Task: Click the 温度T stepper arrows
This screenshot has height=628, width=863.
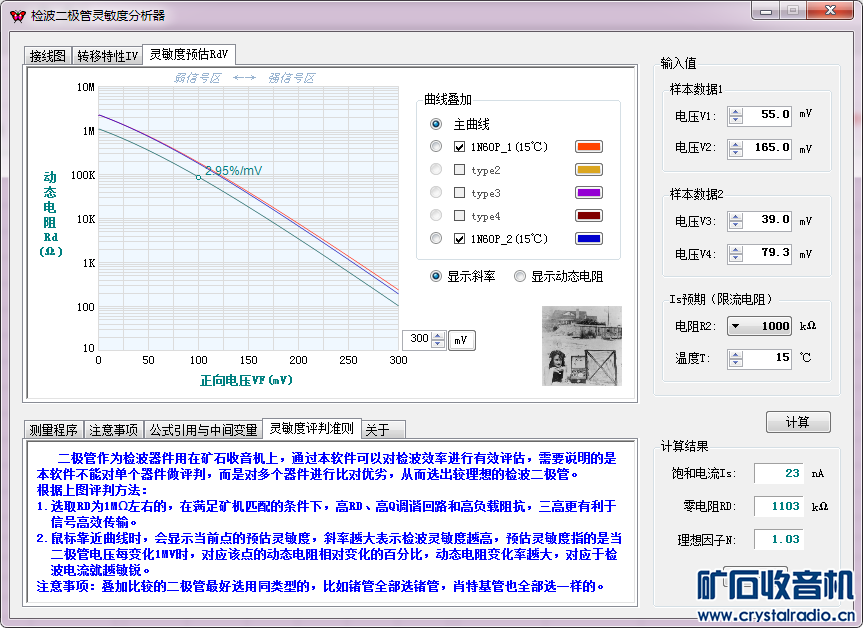Action: coord(735,359)
